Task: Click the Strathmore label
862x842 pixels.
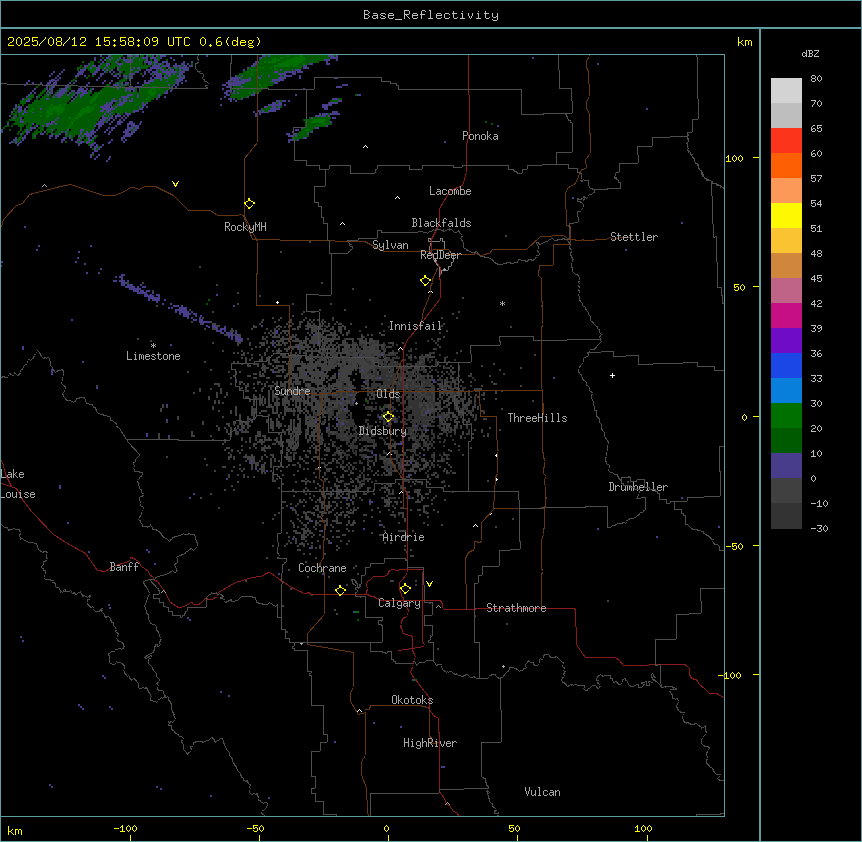Action: coord(516,608)
